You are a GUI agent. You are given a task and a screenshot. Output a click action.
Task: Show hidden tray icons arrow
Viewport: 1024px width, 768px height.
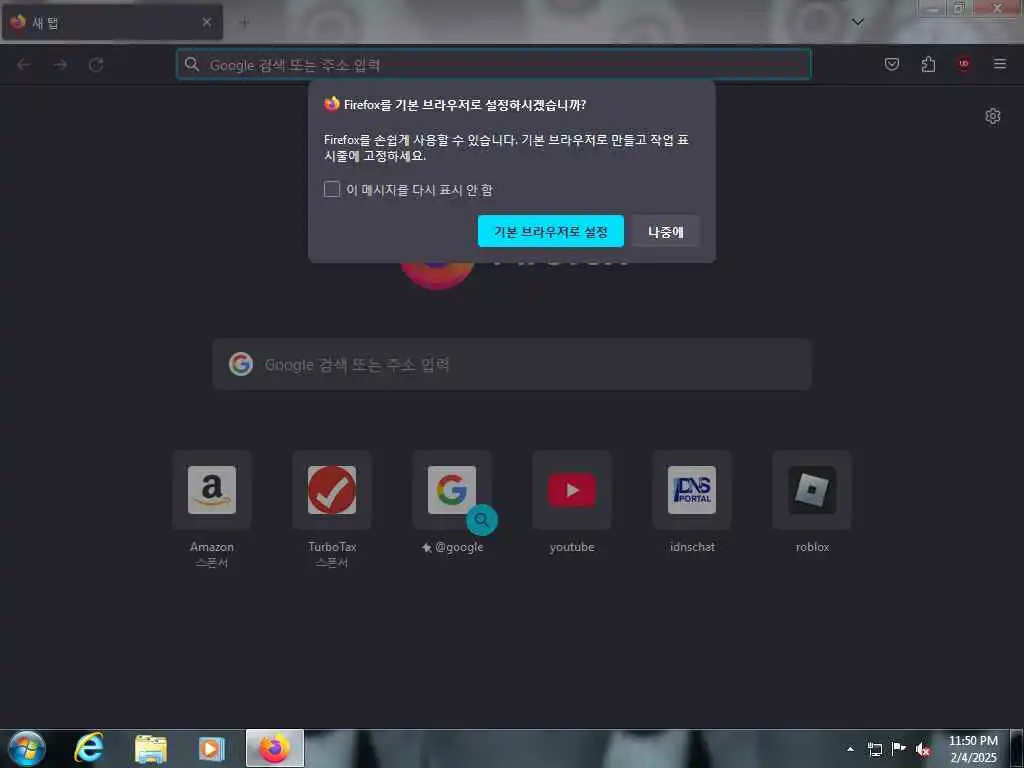pos(850,749)
